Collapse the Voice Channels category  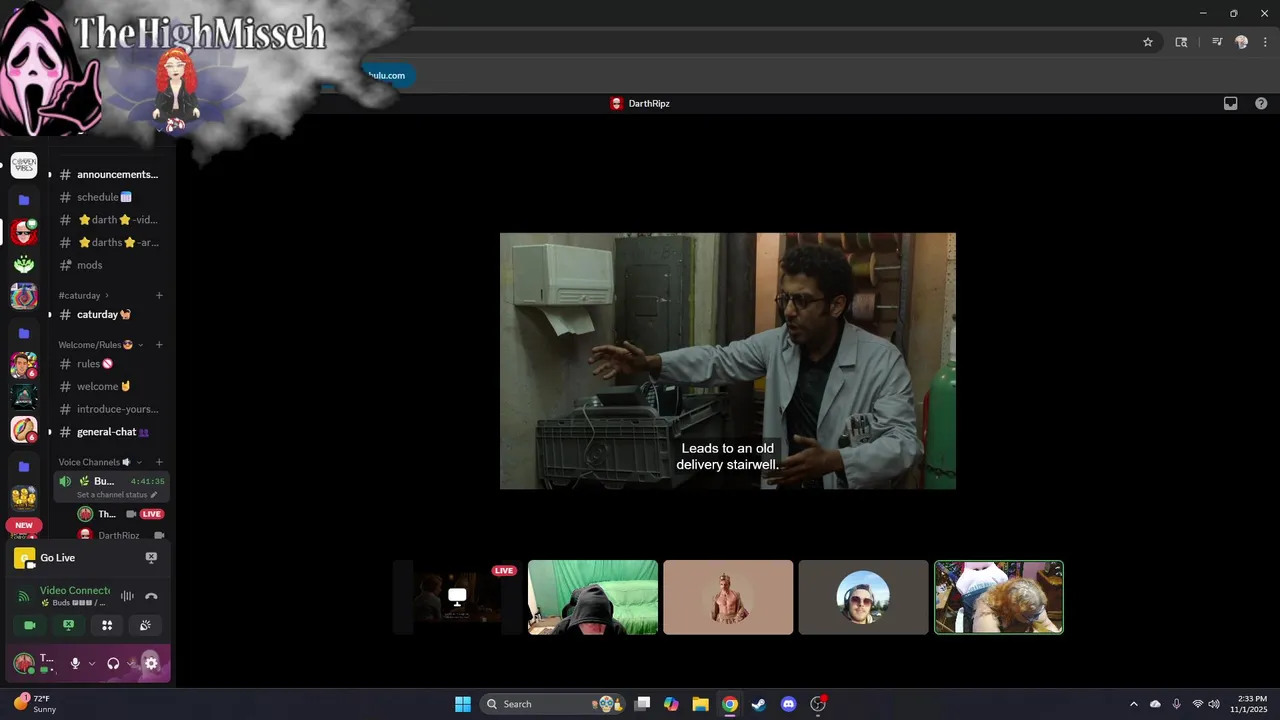click(x=100, y=462)
